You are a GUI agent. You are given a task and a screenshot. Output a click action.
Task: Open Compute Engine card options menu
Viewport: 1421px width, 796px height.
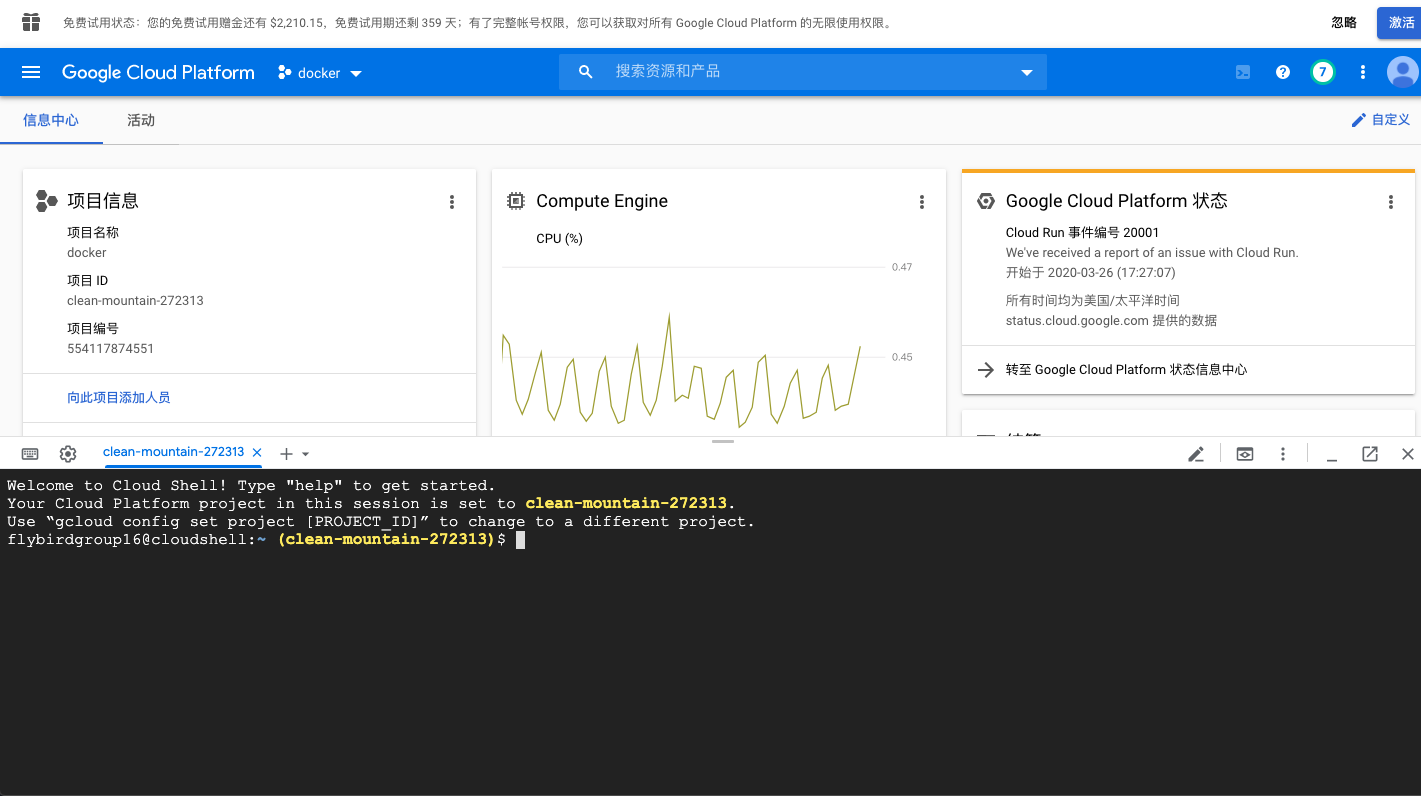(x=922, y=202)
